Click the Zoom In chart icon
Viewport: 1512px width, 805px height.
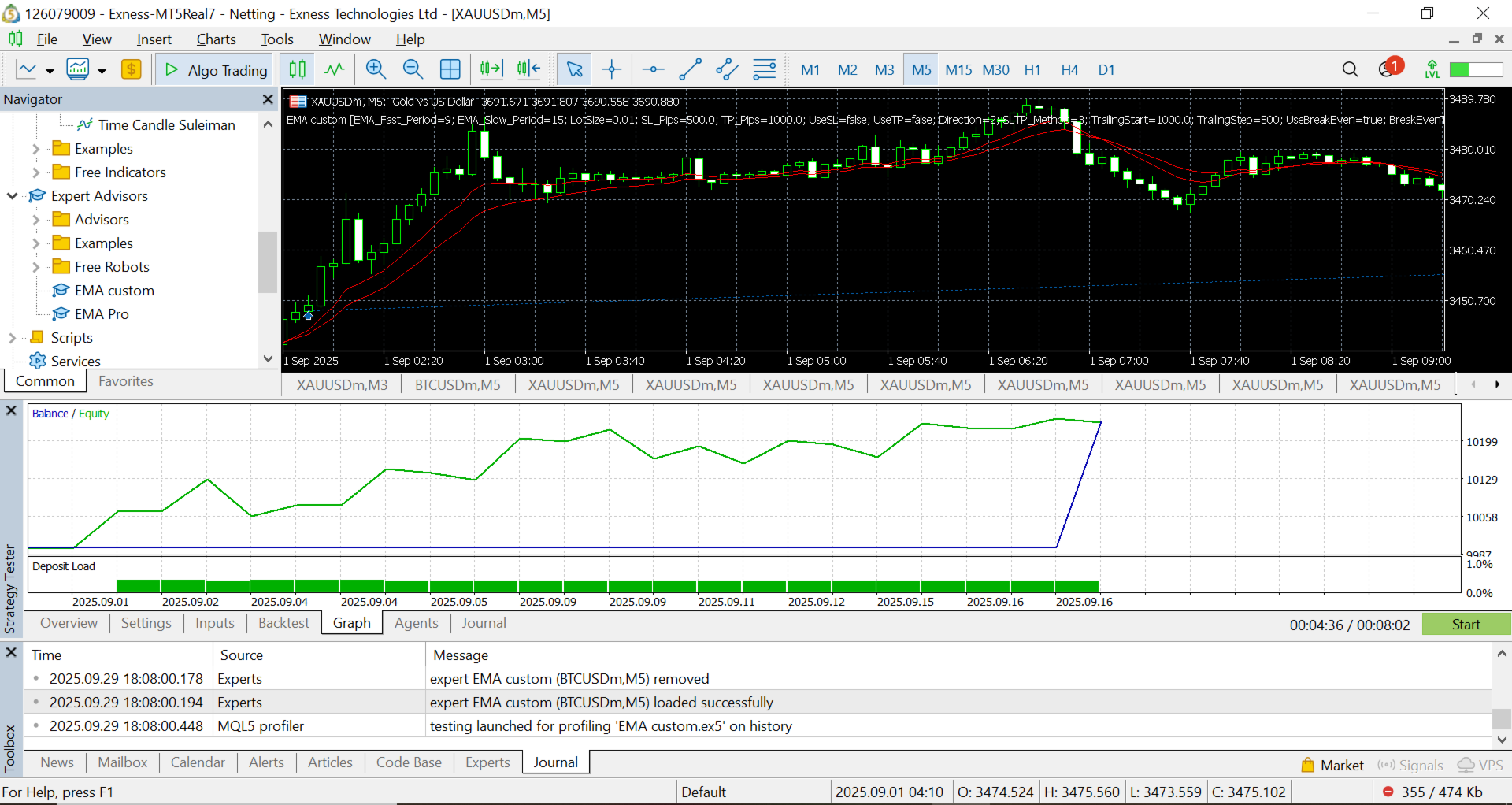376,69
